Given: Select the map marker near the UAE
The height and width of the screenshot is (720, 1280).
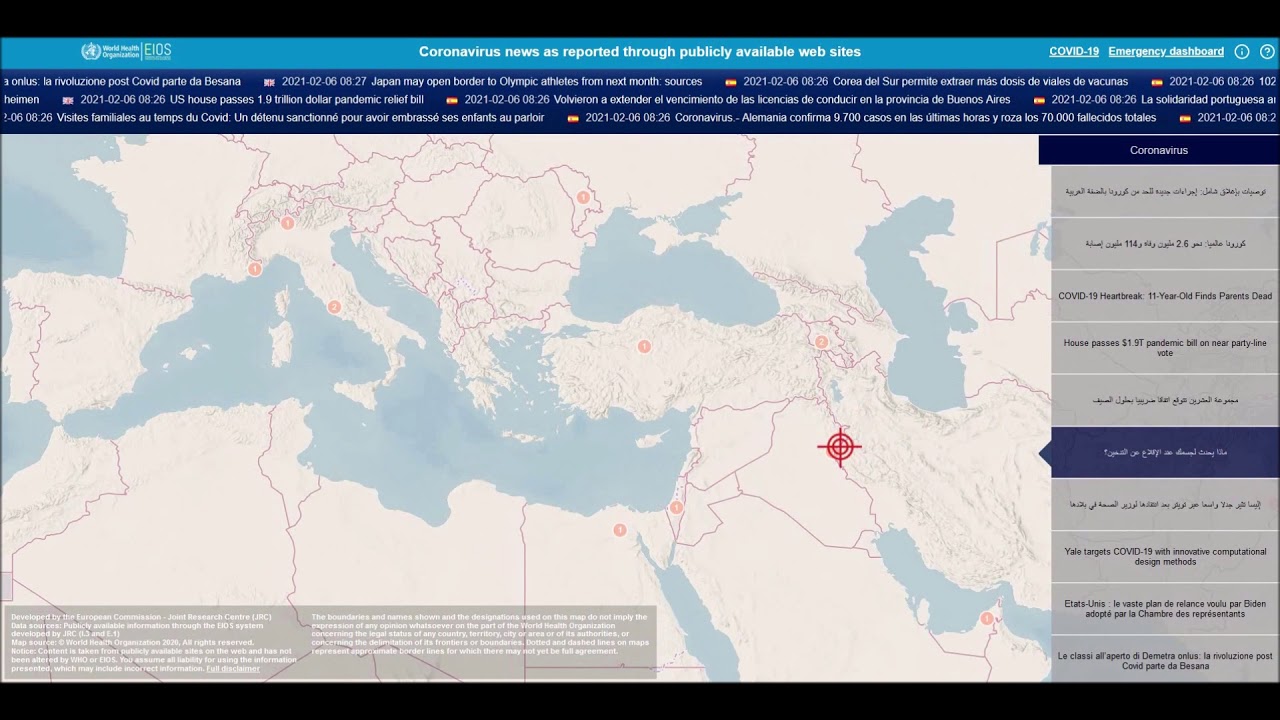Looking at the screenshot, I should 986,619.
